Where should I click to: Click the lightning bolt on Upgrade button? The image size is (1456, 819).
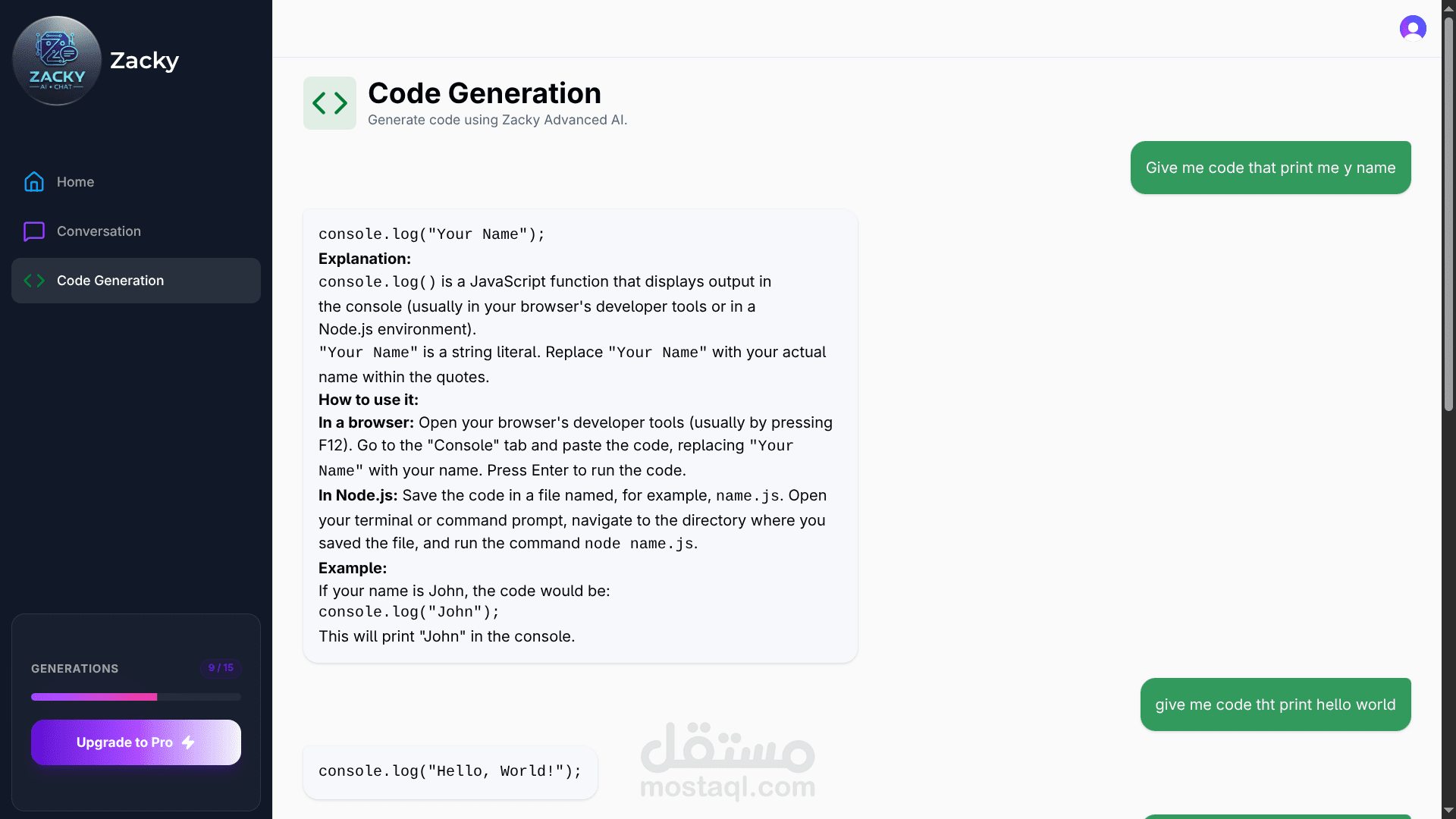click(188, 742)
